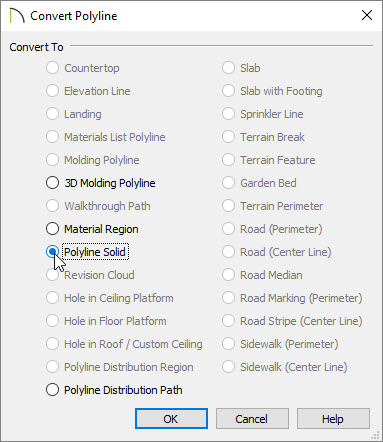The image size is (383, 442).
Task: Click the Cancel button
Action: coord(252,419)
